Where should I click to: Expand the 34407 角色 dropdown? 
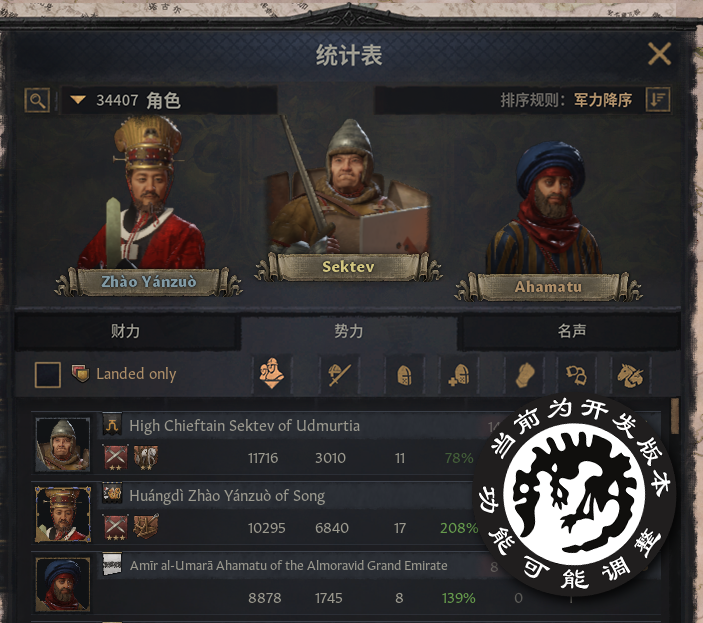[169, 100]
